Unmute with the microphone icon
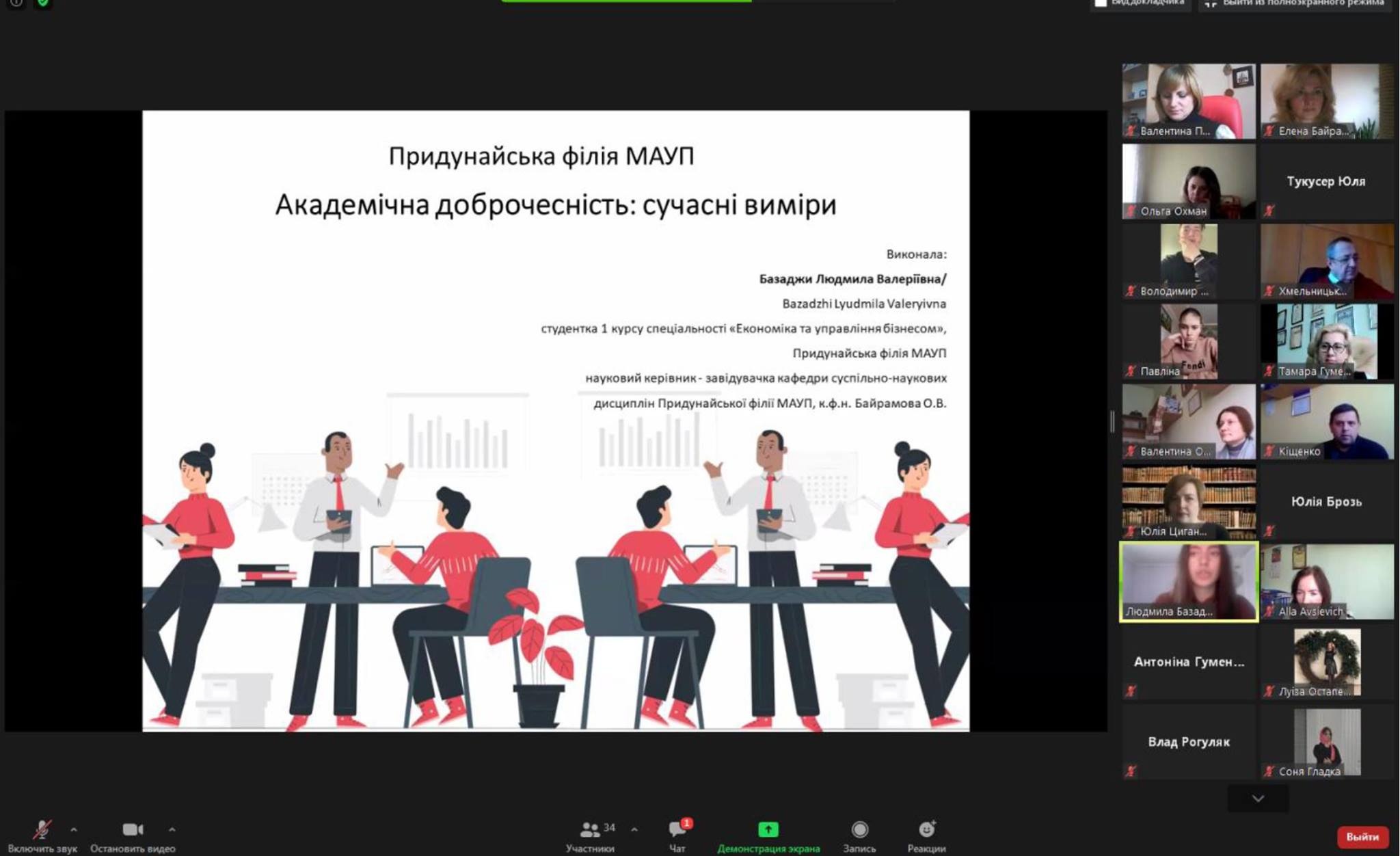 (x=42, y=829)
